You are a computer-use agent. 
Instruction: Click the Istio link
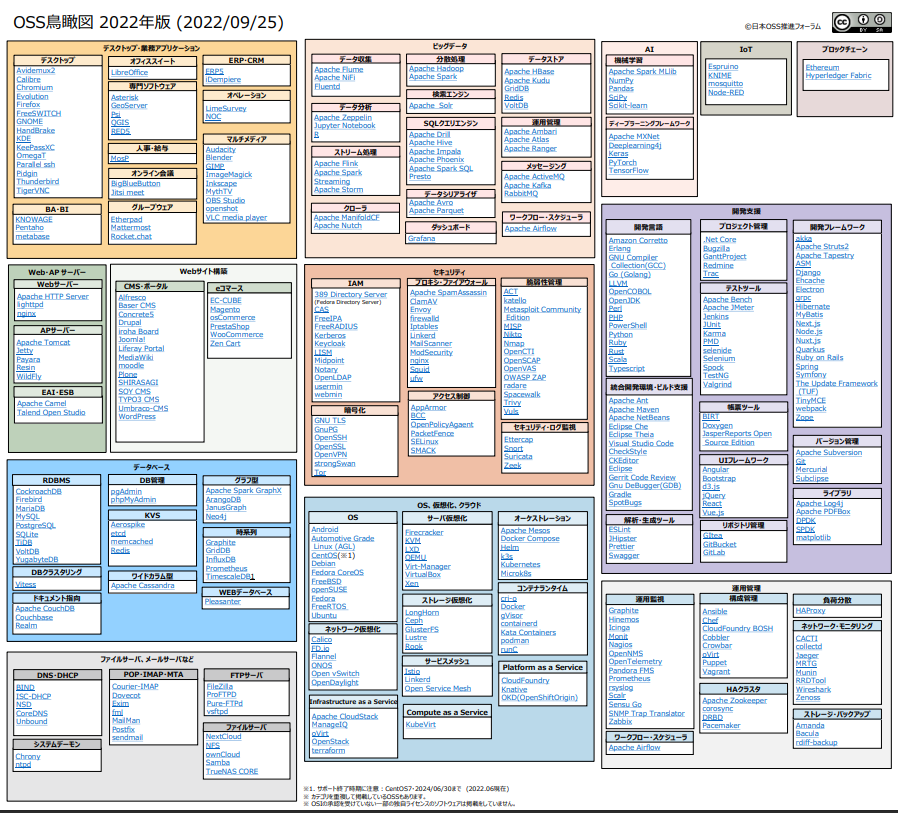point(412,672)
